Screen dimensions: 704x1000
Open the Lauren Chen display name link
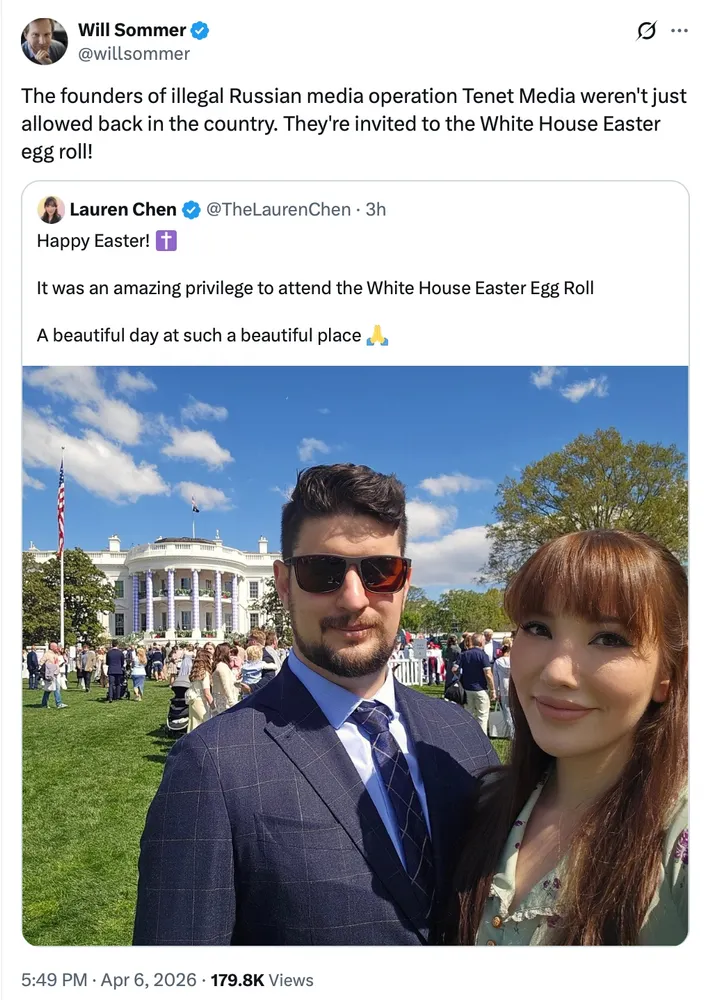click(x=123, y=209)
